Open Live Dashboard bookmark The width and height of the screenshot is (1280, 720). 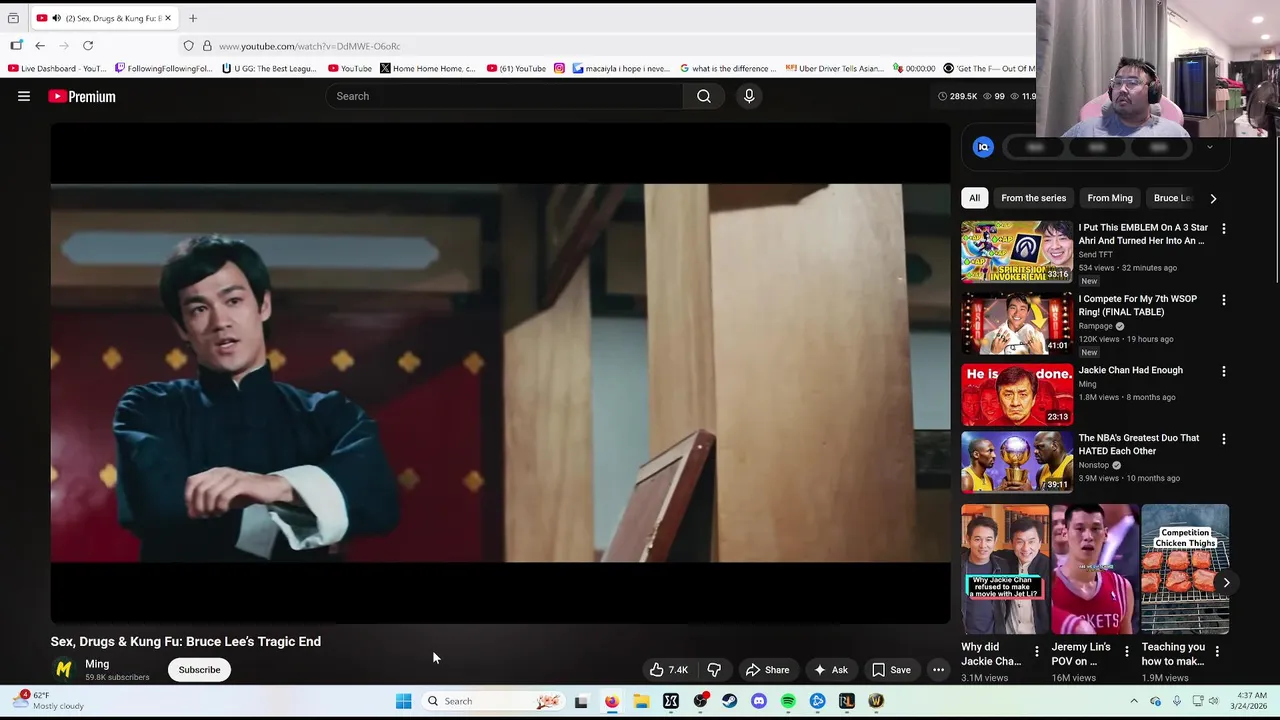pos(57,68)
